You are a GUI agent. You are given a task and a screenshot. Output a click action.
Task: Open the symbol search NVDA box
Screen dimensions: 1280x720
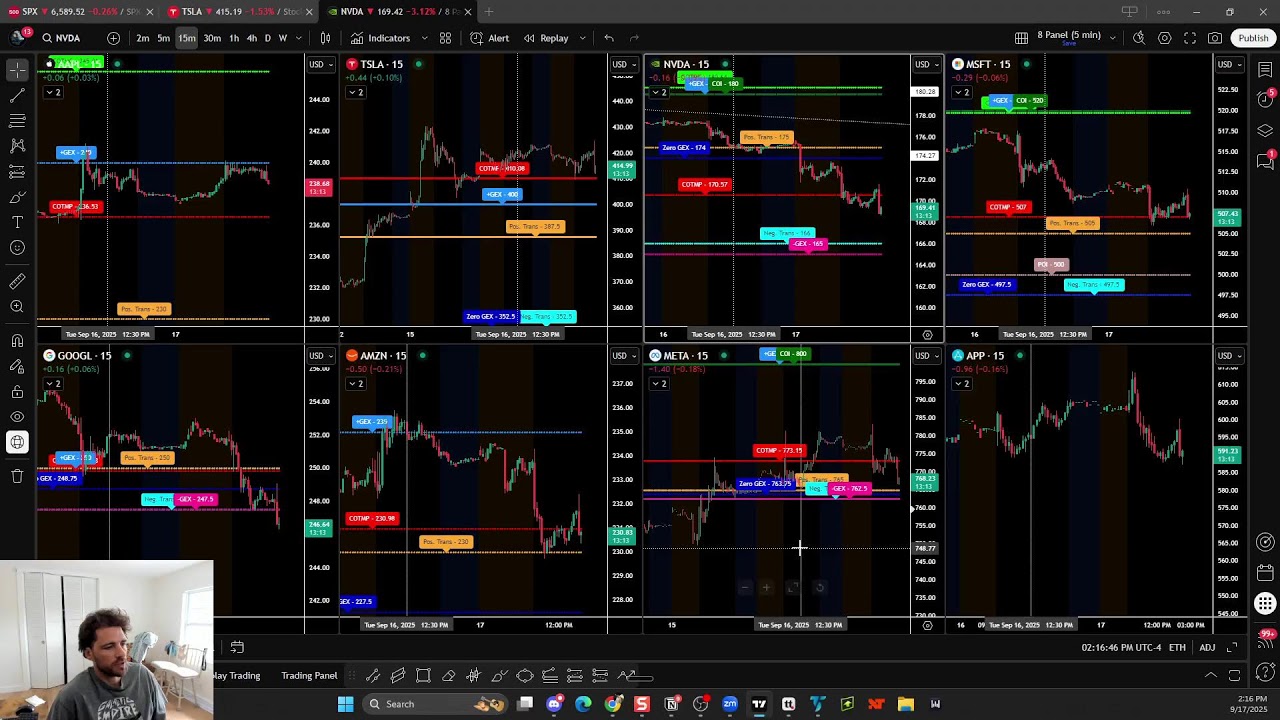[62, 38]
